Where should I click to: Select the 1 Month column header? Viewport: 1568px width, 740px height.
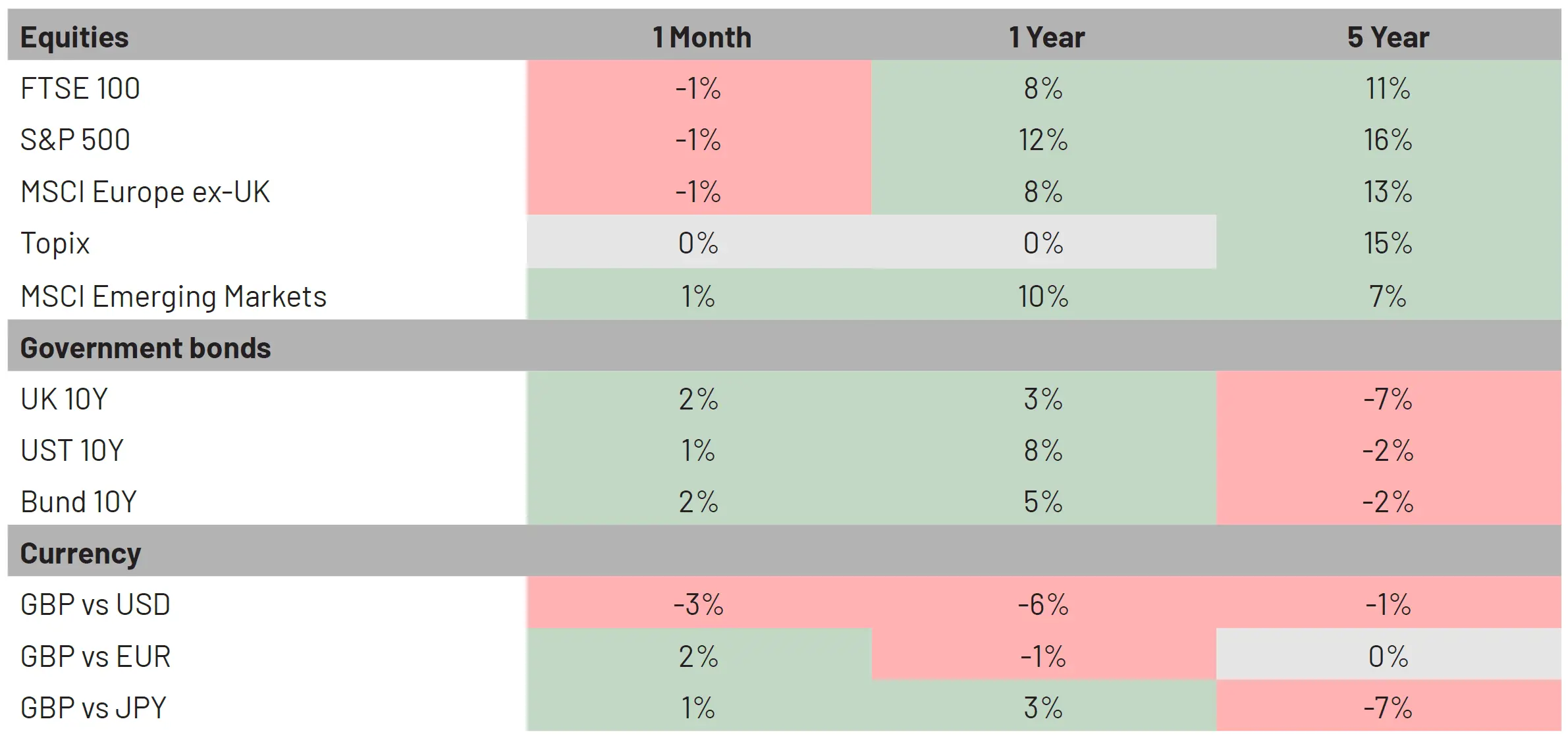[x=701, y=37]
